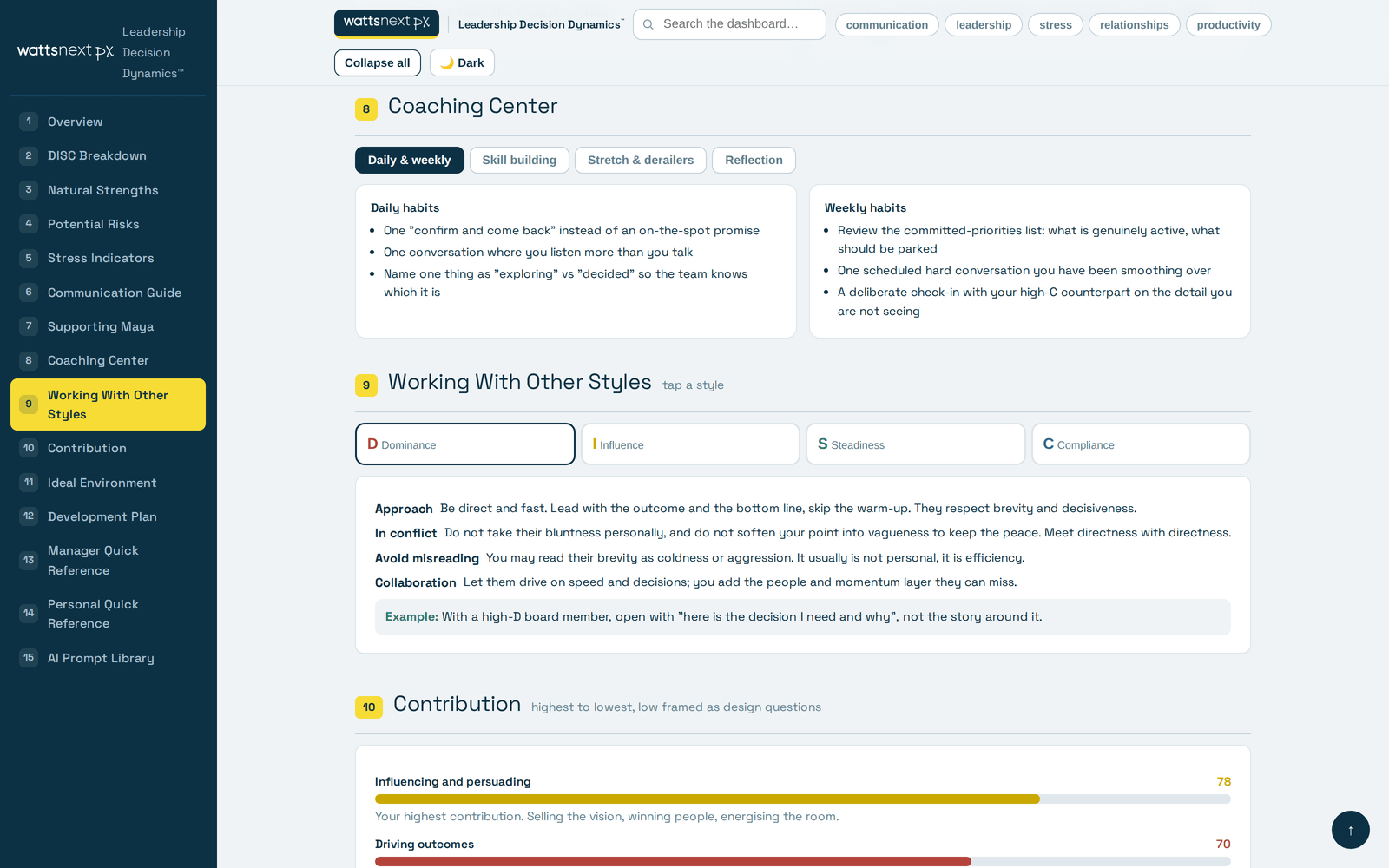Open the Stretch & derailers tab

tap(641, 160)
